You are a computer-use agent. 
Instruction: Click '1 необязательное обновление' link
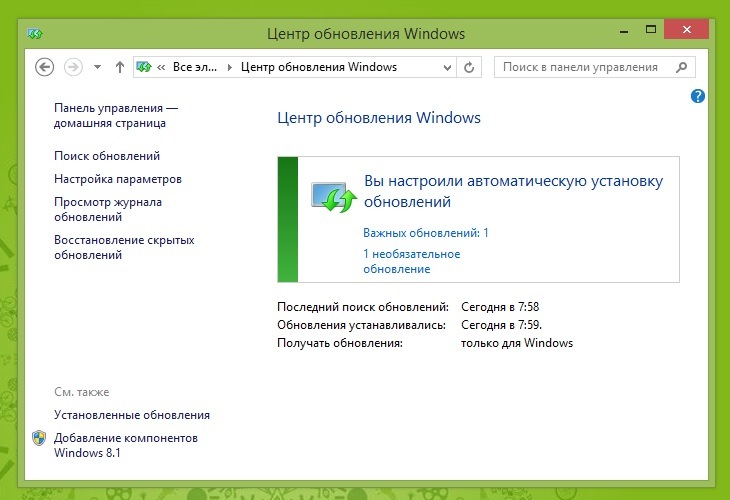point(412,261)
